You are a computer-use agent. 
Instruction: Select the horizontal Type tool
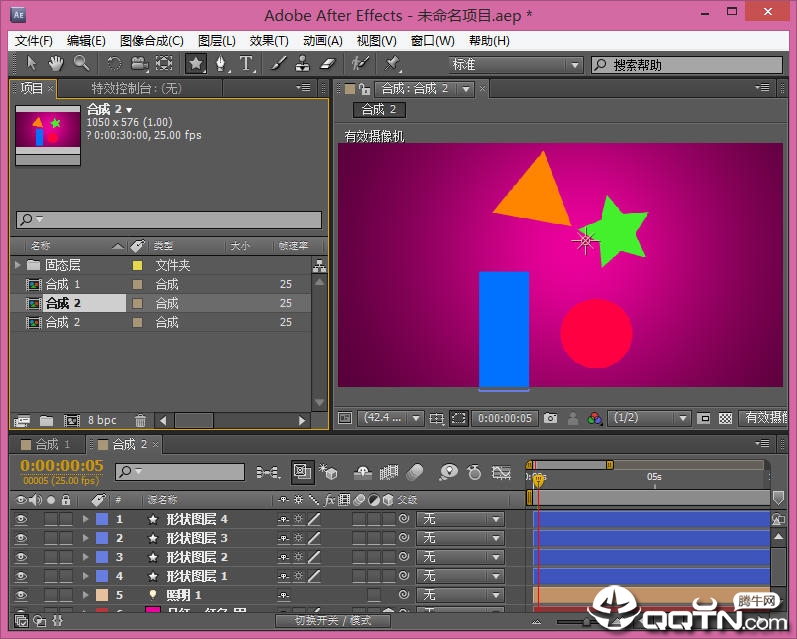[x=246, y=64]
